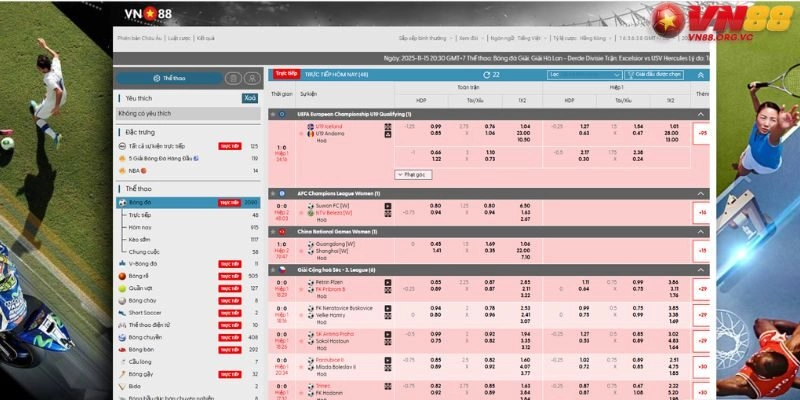Favorite the Giải Cộng hoà Séc 3. League star
This screenshot has width=800, height=400.
(273, 270)
